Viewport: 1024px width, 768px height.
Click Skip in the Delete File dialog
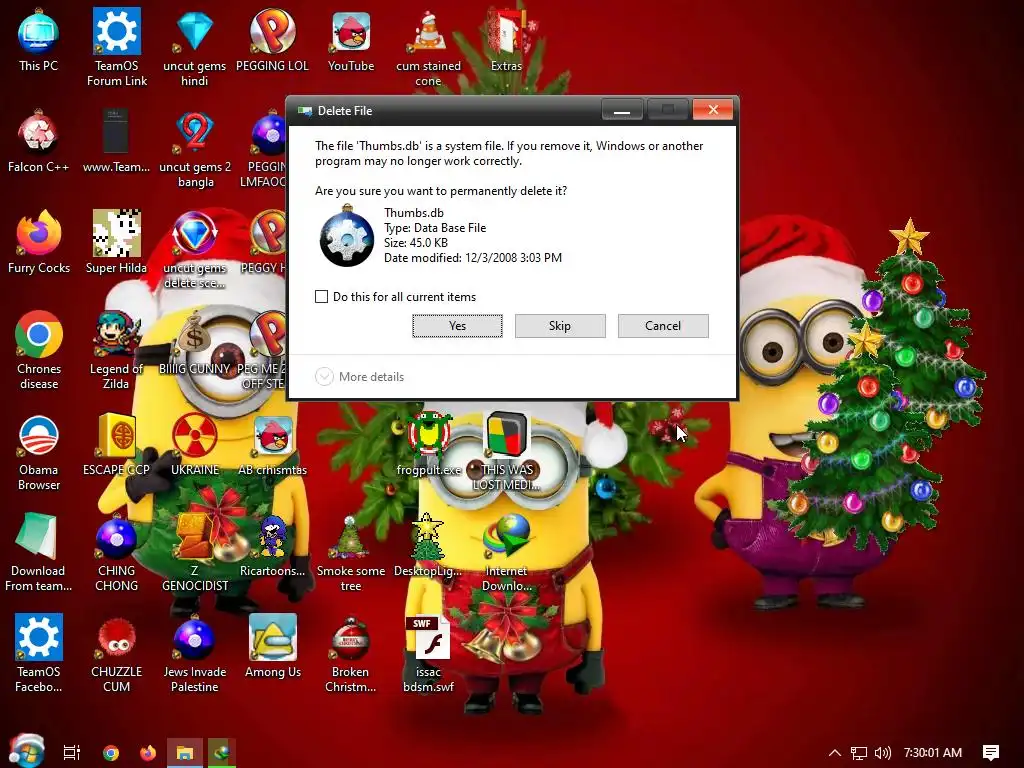[560, 326]
